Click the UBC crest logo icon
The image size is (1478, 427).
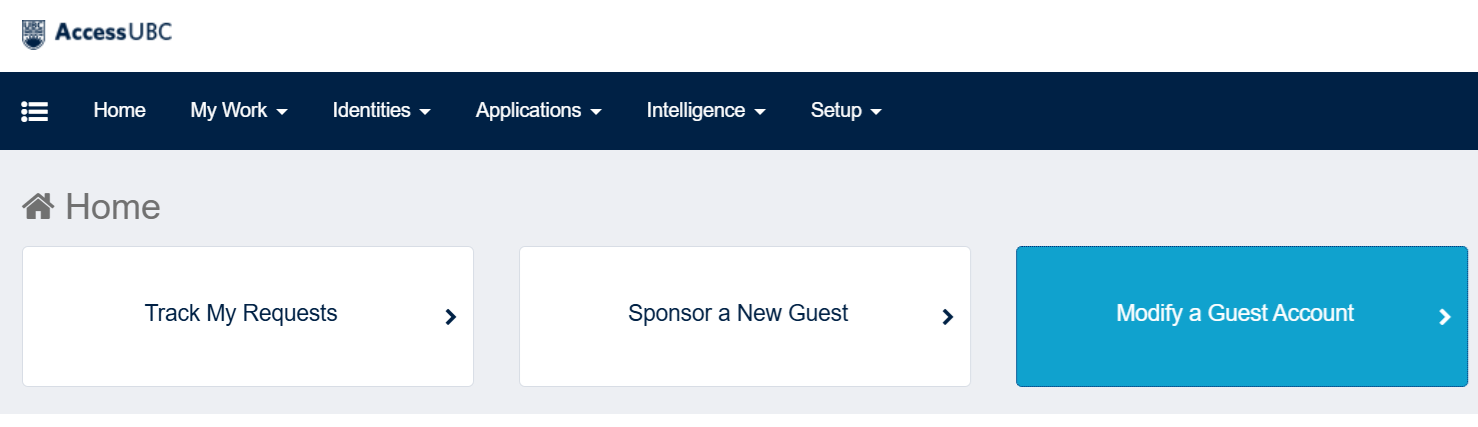pos(33,34)
